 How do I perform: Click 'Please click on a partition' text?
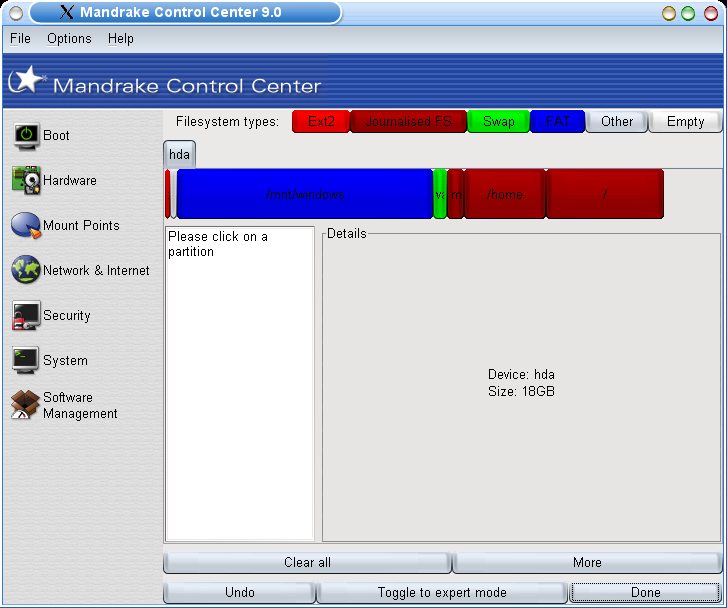point(217,244)
